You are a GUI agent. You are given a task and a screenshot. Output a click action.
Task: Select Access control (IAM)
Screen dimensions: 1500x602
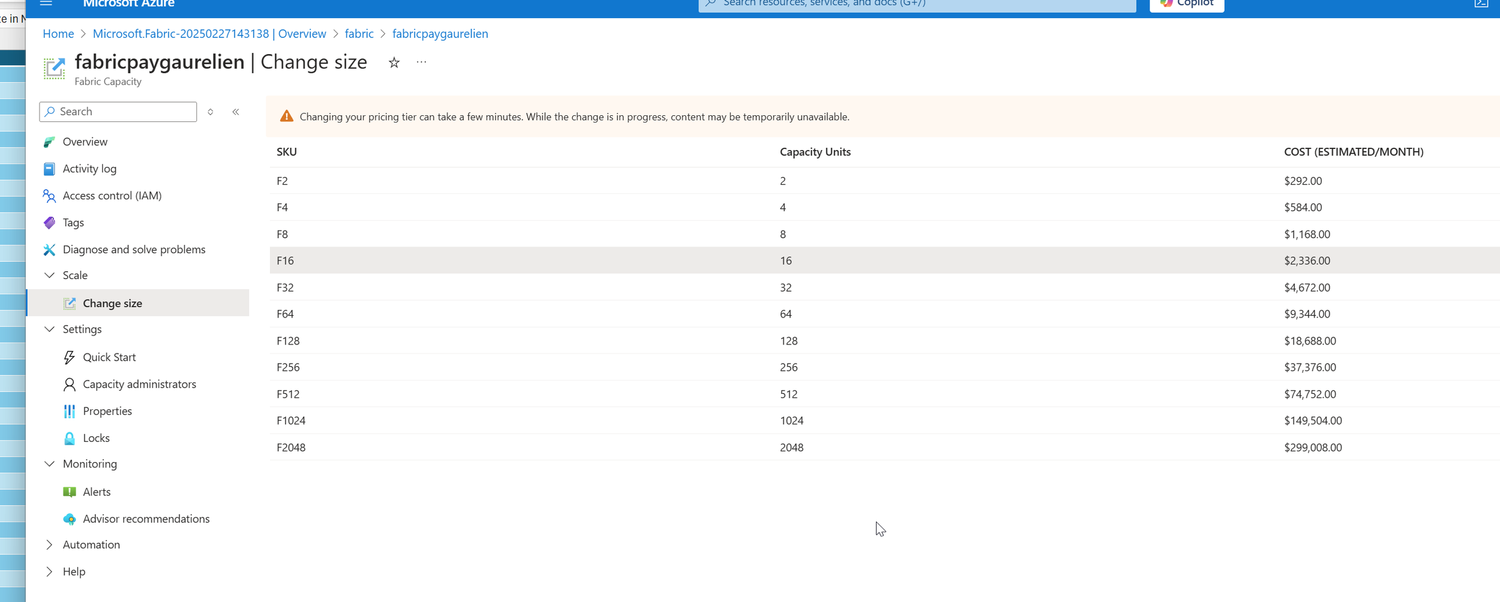coord(112,195)
